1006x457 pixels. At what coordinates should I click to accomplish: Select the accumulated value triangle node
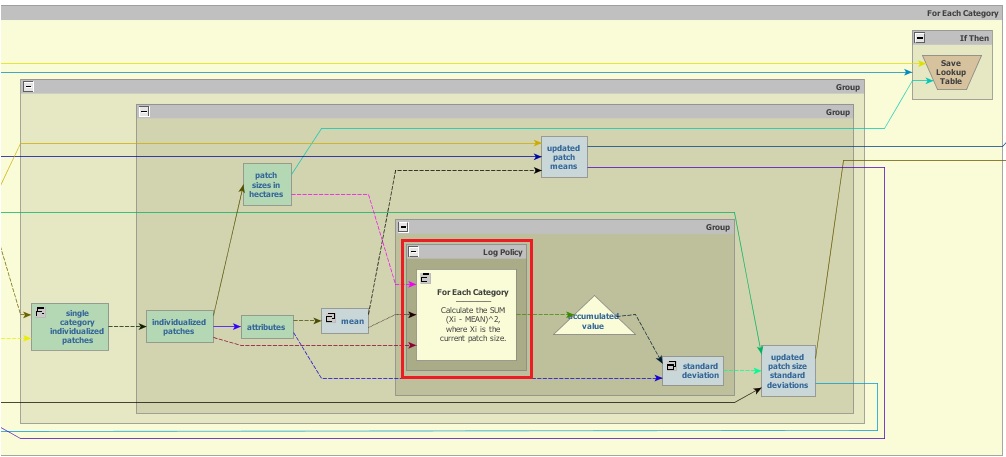(x=593, y=319)
